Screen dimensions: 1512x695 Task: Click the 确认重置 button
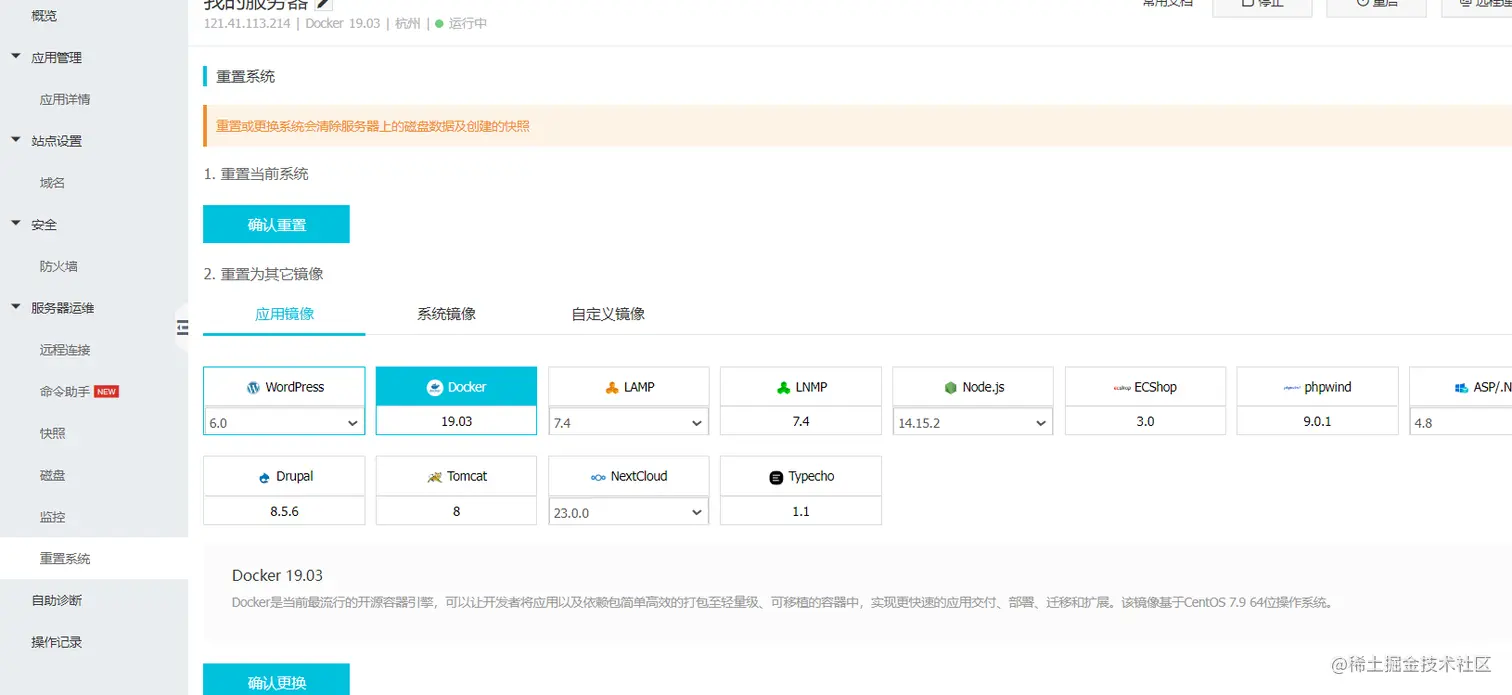[276, 224]
